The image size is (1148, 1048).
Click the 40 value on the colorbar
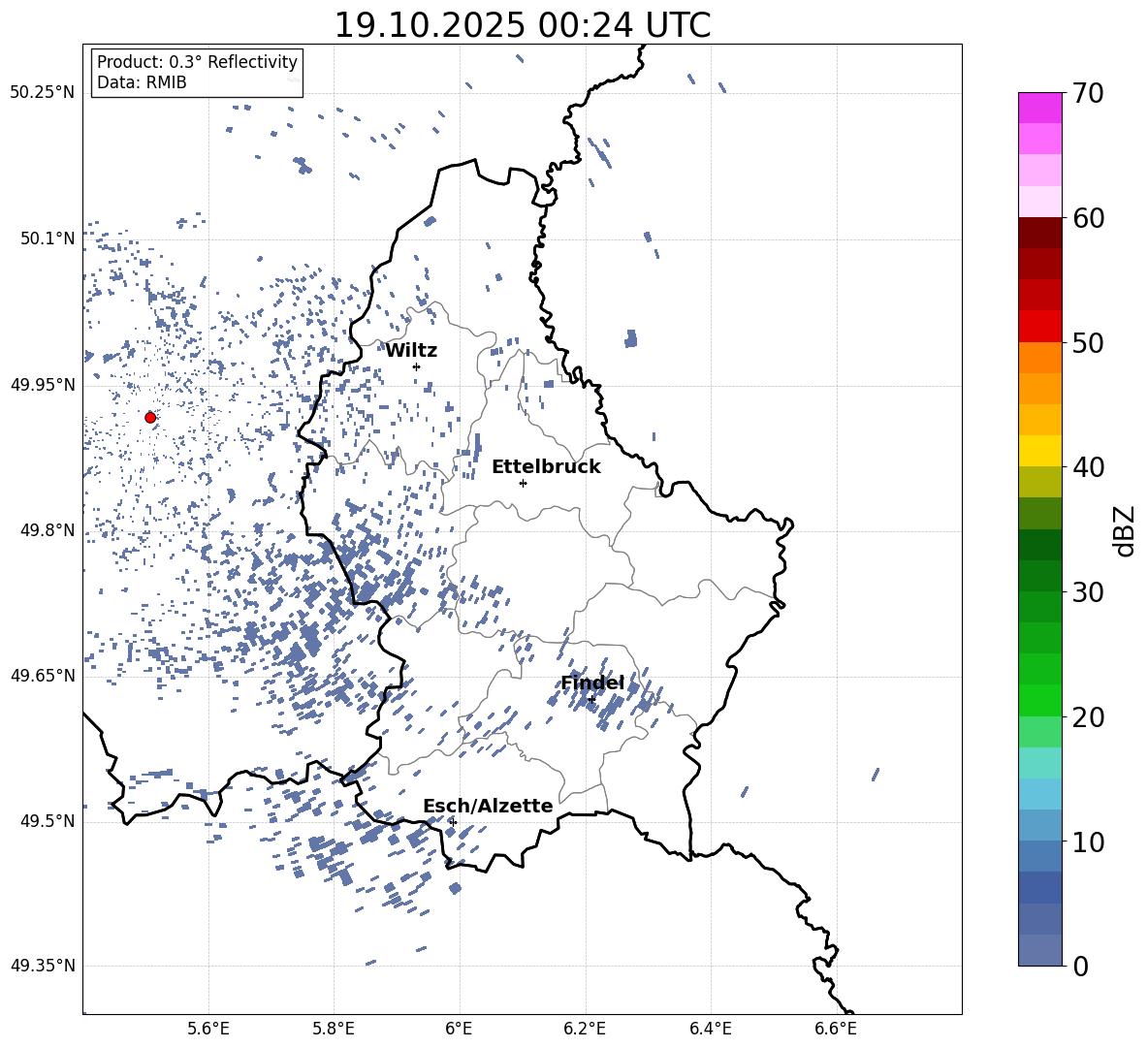pos(1088,467)
